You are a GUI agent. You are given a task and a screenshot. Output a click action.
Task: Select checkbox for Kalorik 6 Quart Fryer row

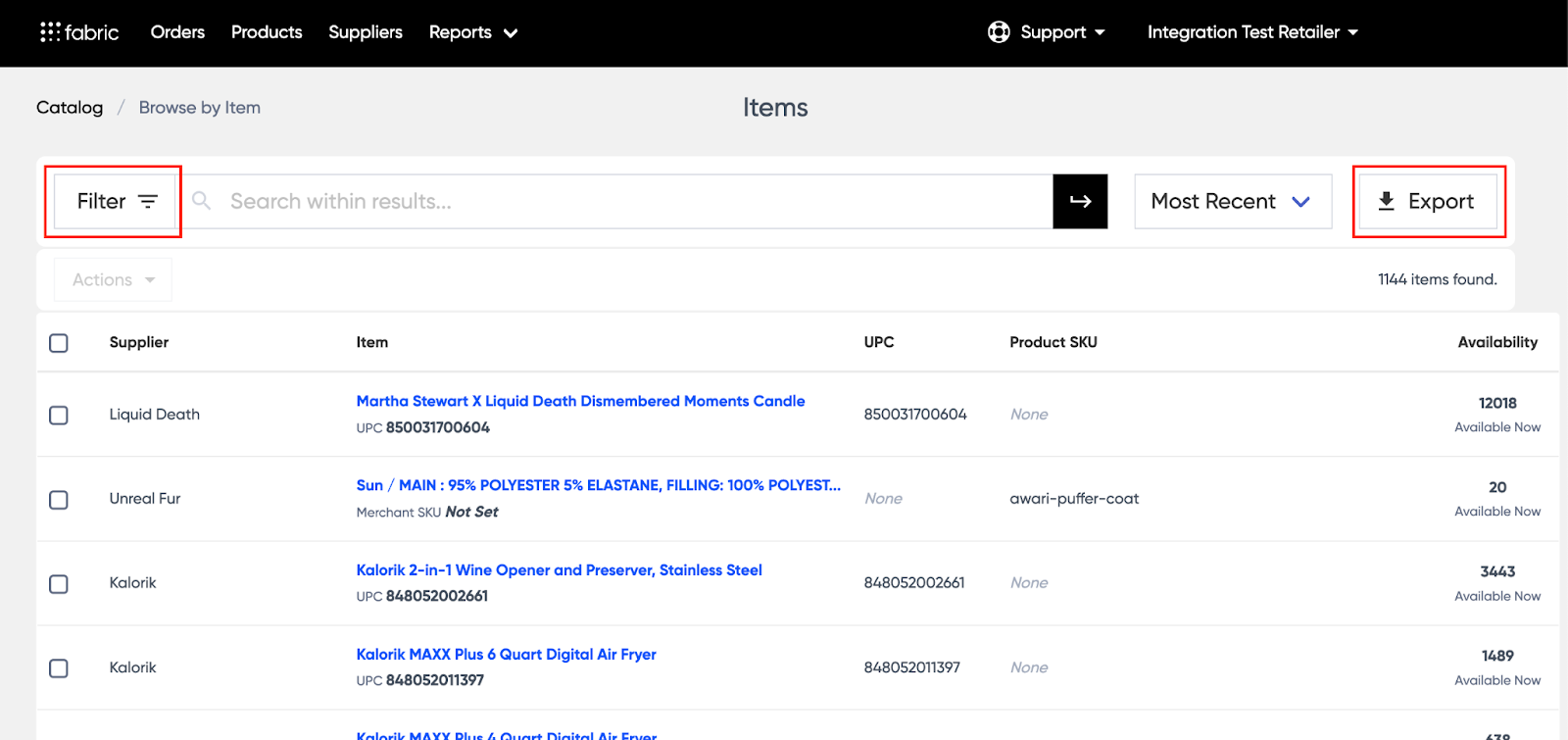pos(59,668)
